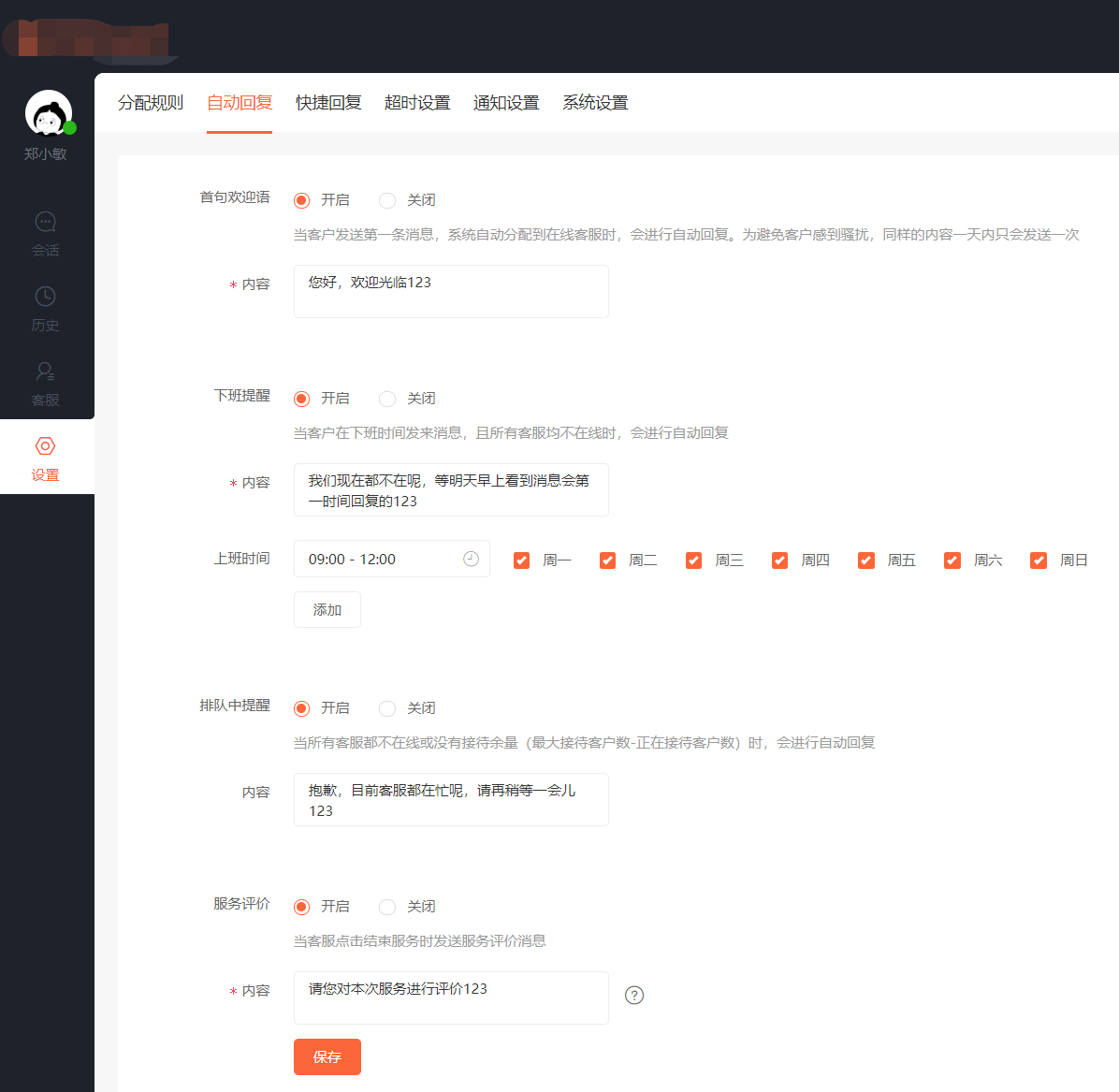Image resolution: width=1119 pixels, height=1092 pixels.
Task: Switch to the 快捷回复 tab
Action: (328, 103)
